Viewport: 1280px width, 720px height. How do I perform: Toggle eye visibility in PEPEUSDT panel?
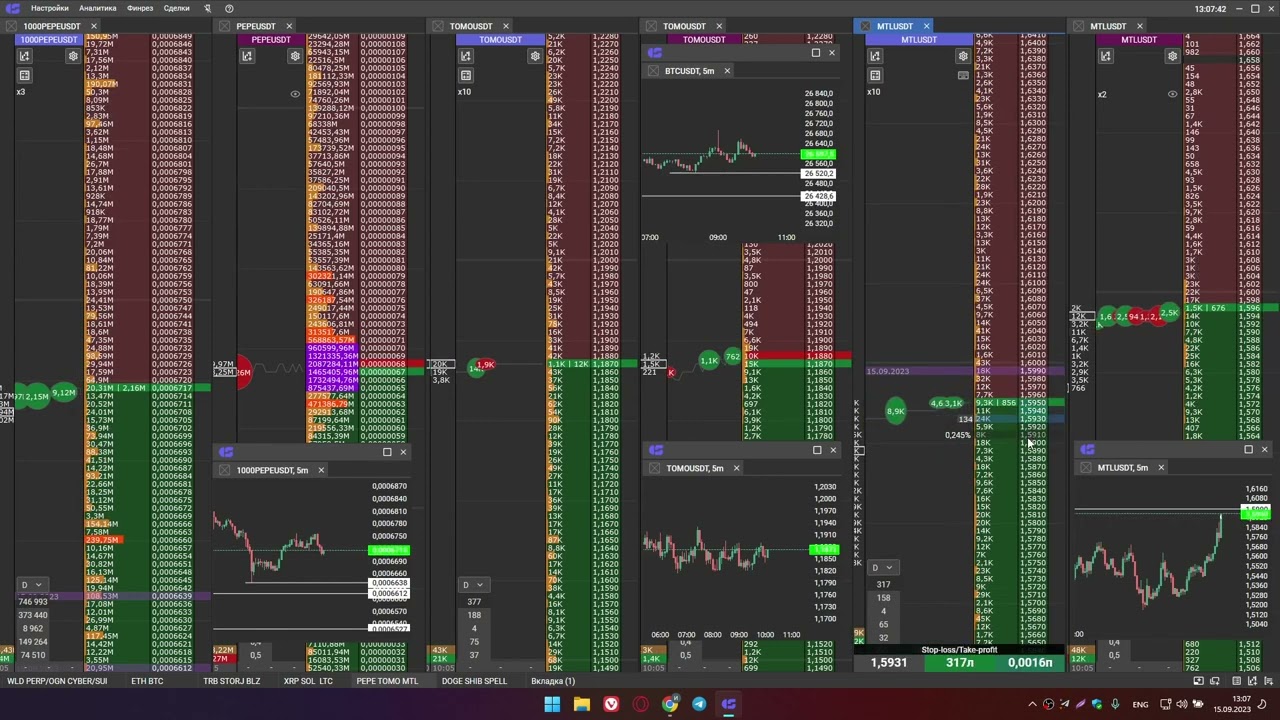coord(295,94)
